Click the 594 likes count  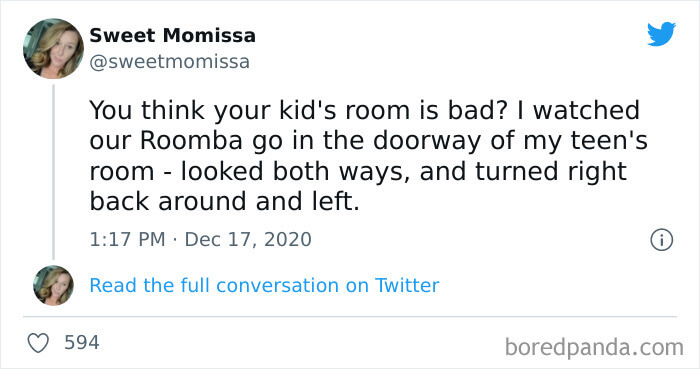(x=82, y=343)
